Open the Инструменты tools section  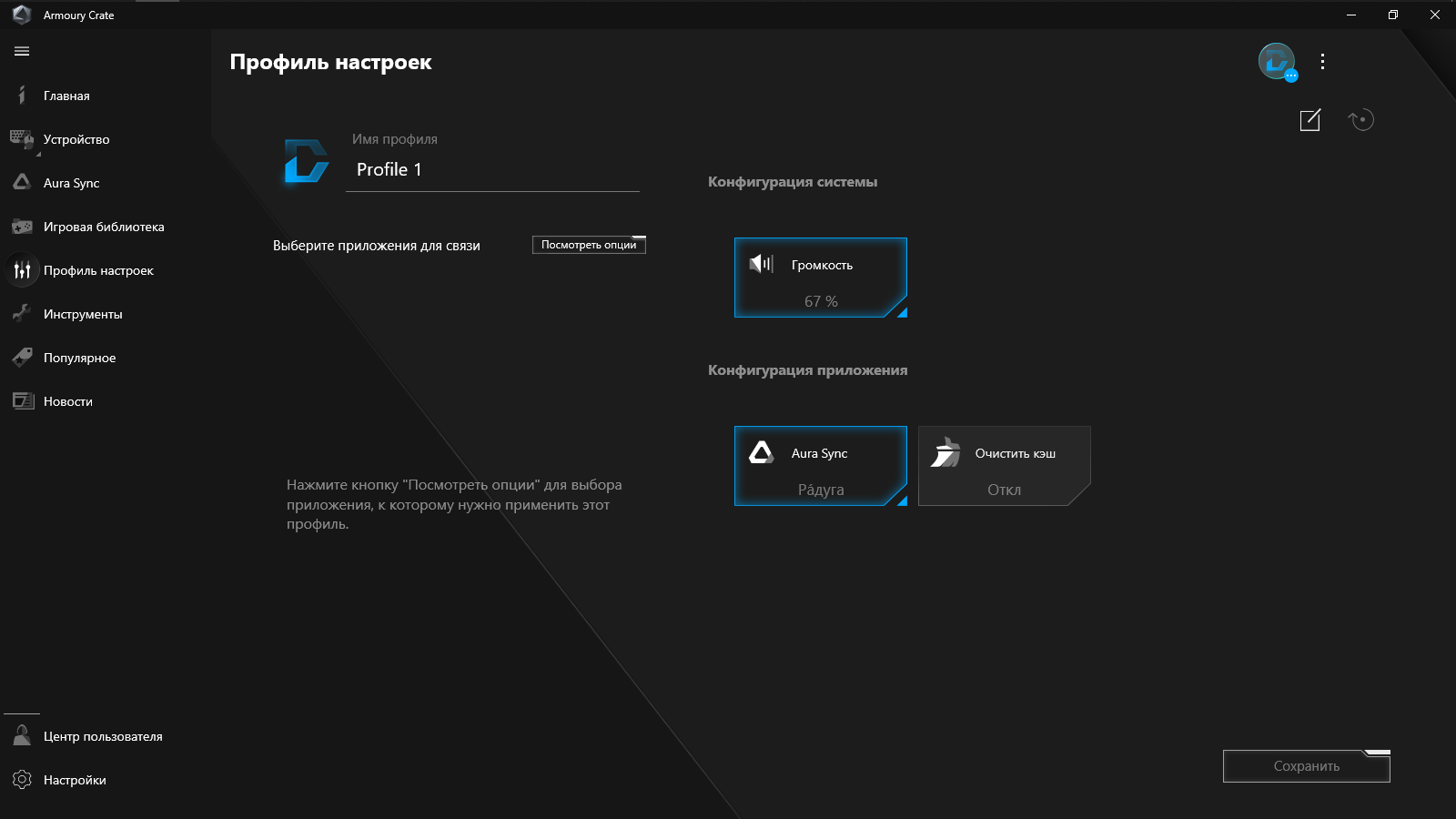(83, 314)
